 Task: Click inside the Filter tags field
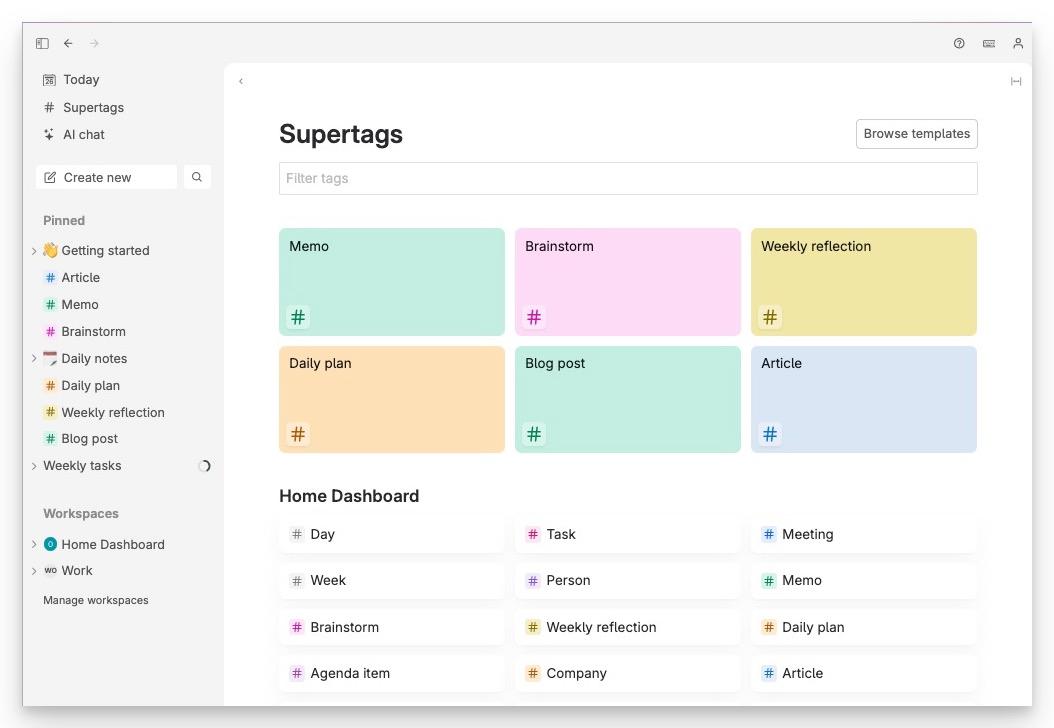(628, 178)
